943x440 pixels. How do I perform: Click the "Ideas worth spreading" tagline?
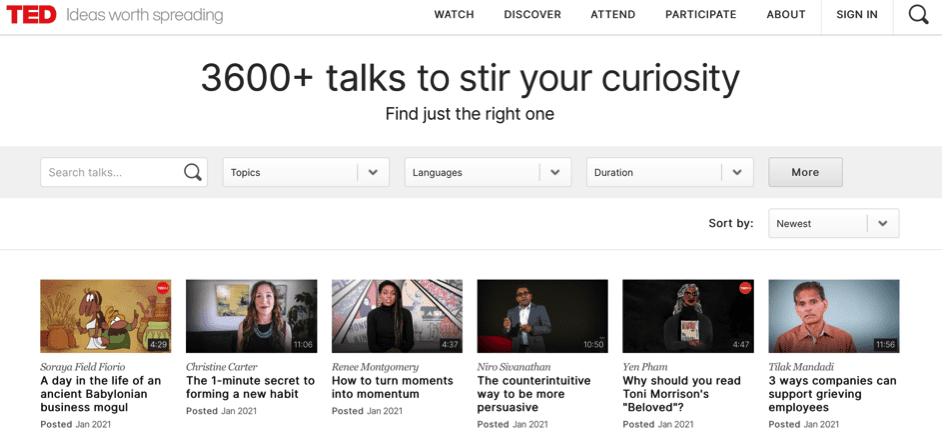tap(144, 16)
